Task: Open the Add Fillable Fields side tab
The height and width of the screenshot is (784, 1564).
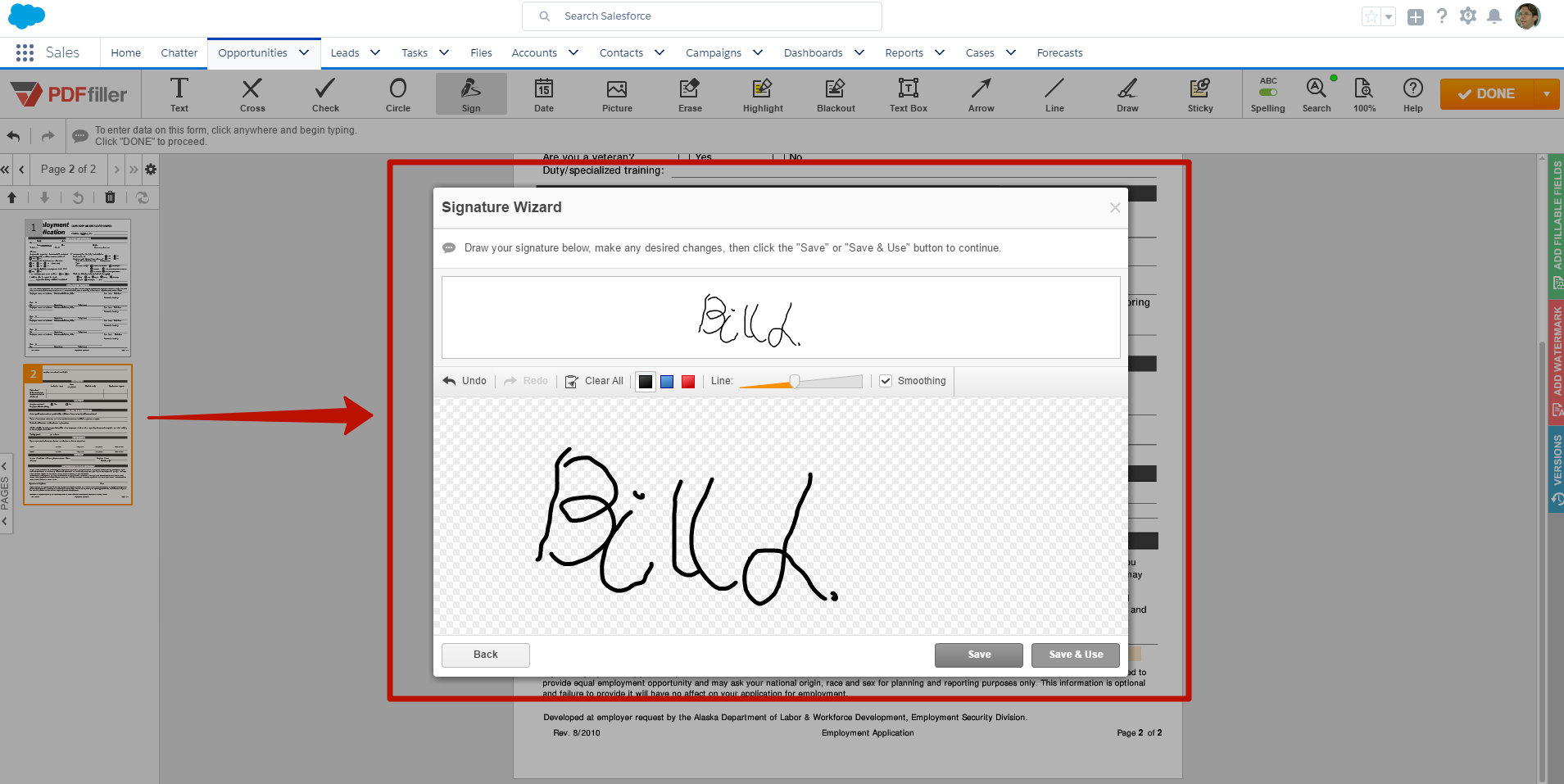Action: click(x=1556, y=224)
